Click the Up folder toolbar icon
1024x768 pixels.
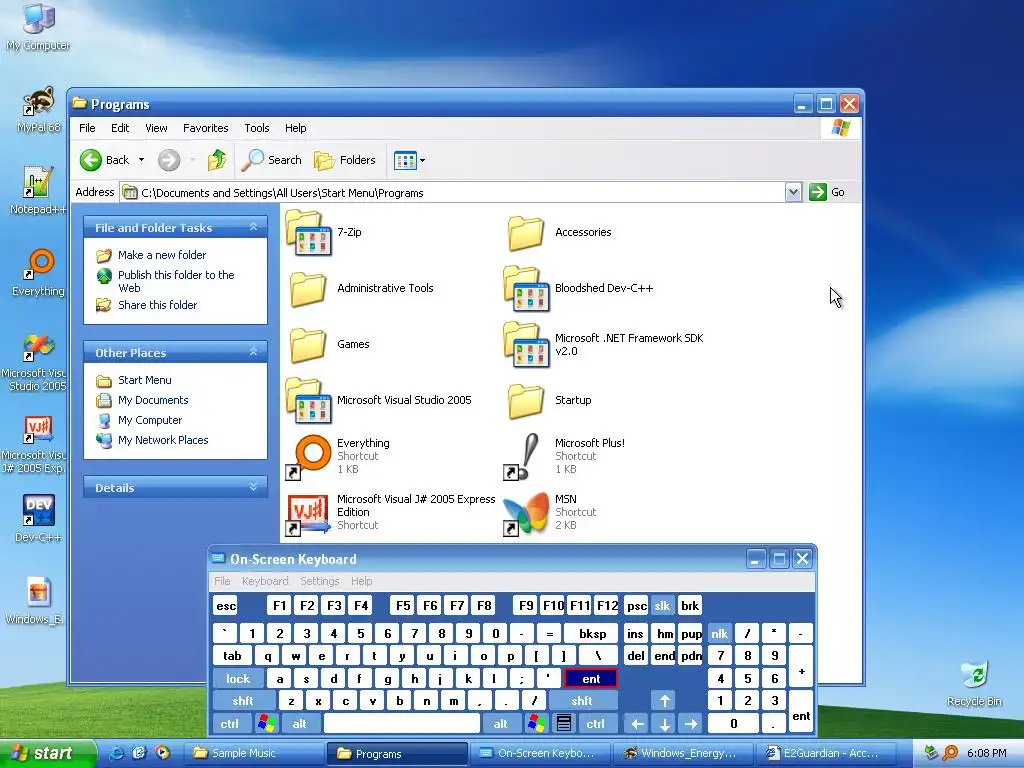coord(217,160)
